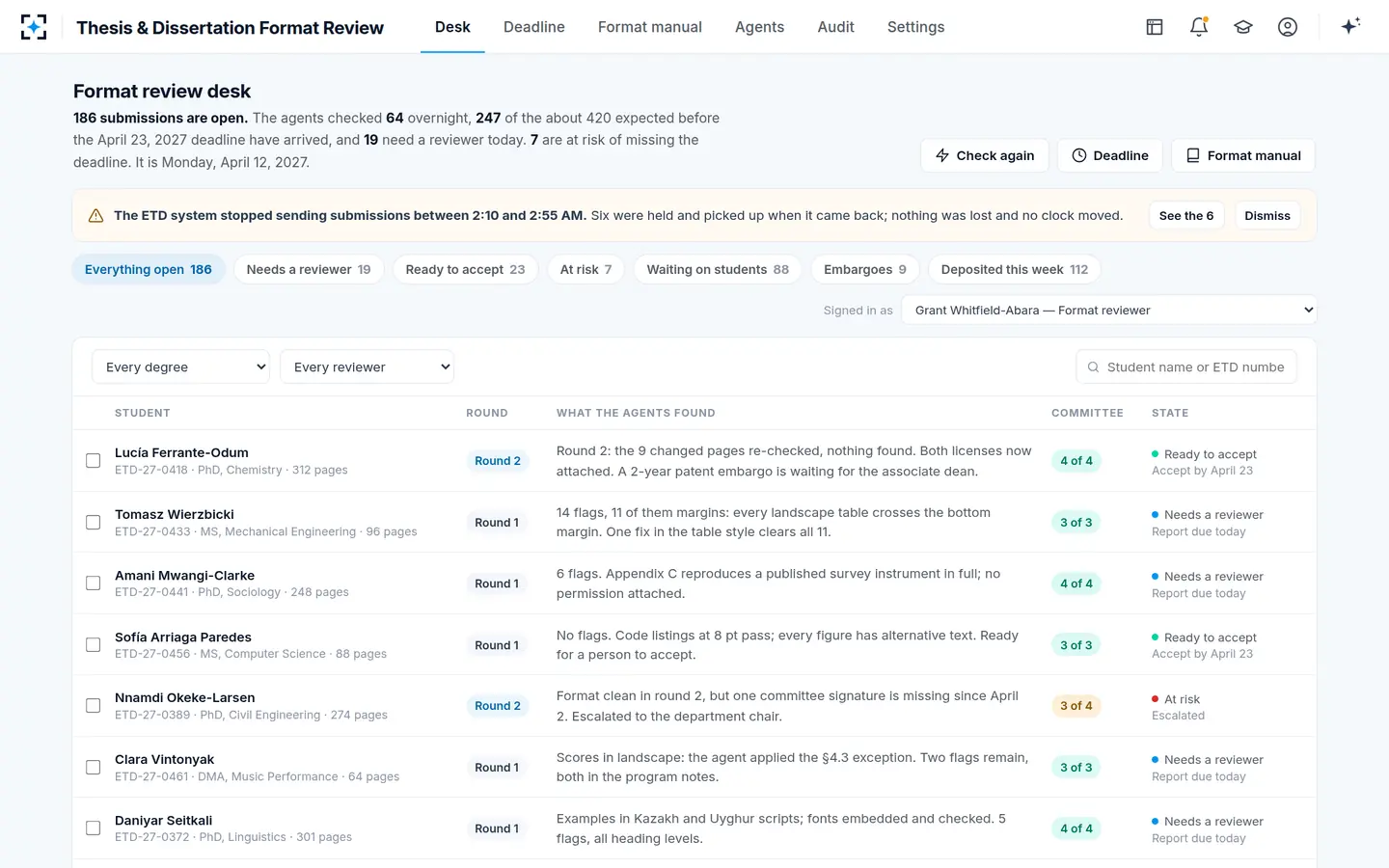Filter by Ready to accept 23

[466, 269]
